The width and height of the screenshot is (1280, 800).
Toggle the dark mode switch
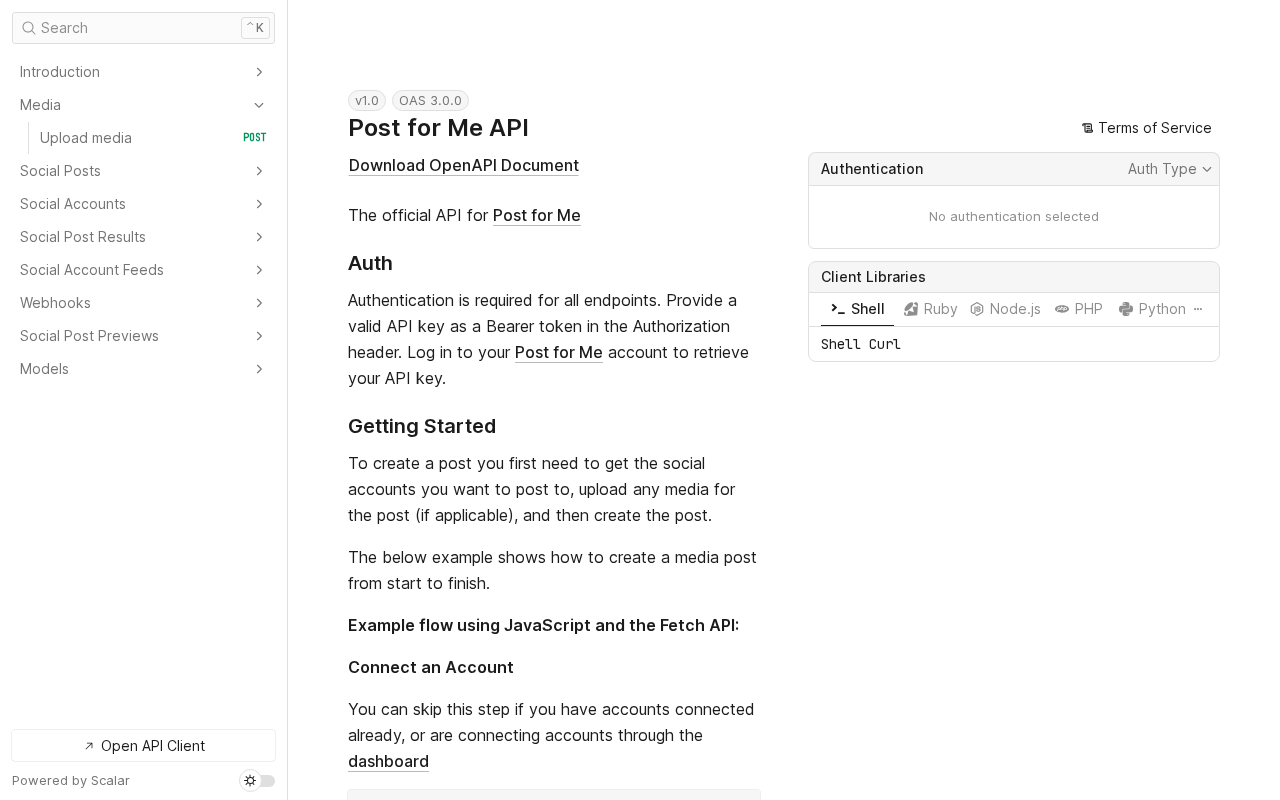(x=258, y=781)
